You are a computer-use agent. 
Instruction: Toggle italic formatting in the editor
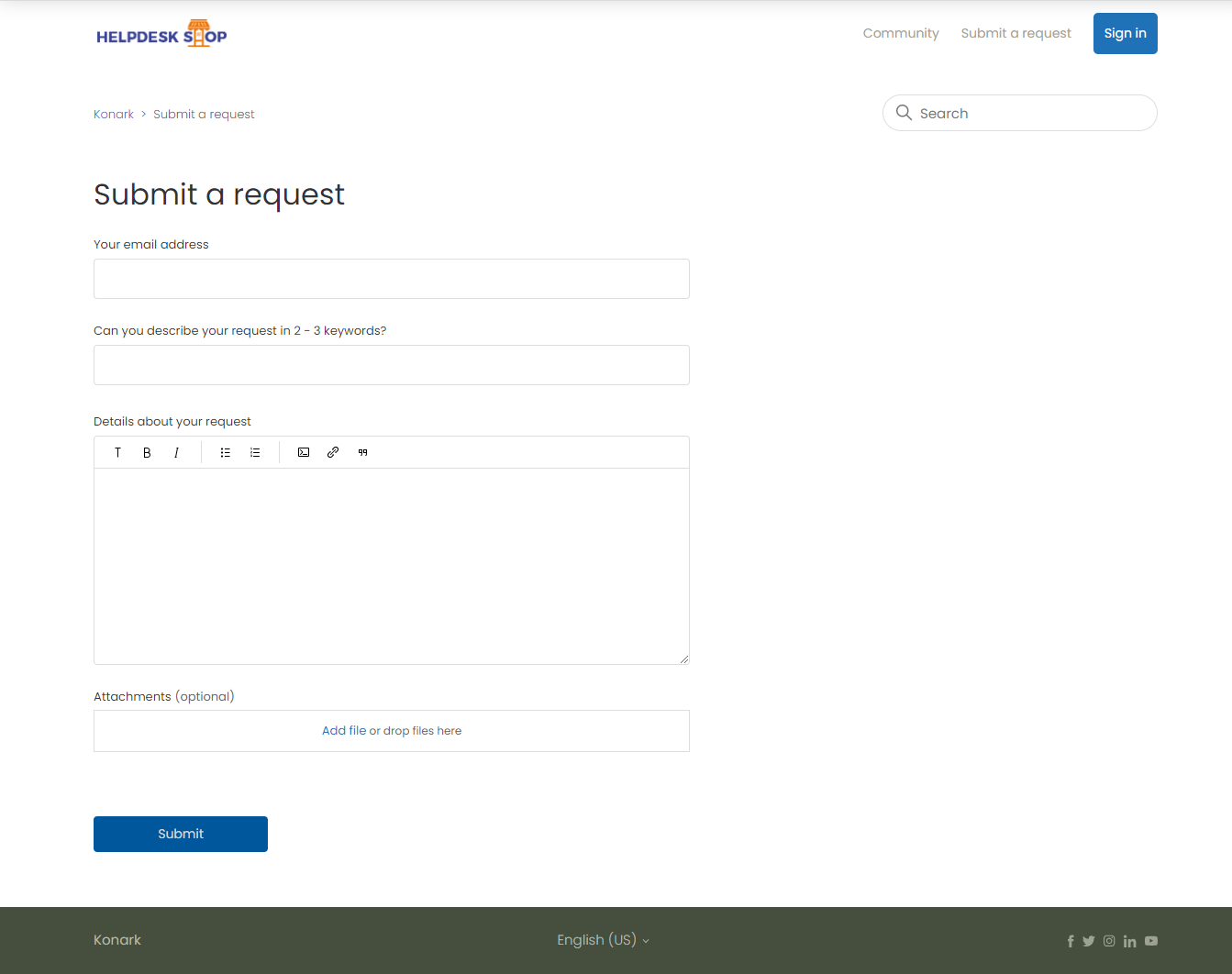[x=176, y=453]
